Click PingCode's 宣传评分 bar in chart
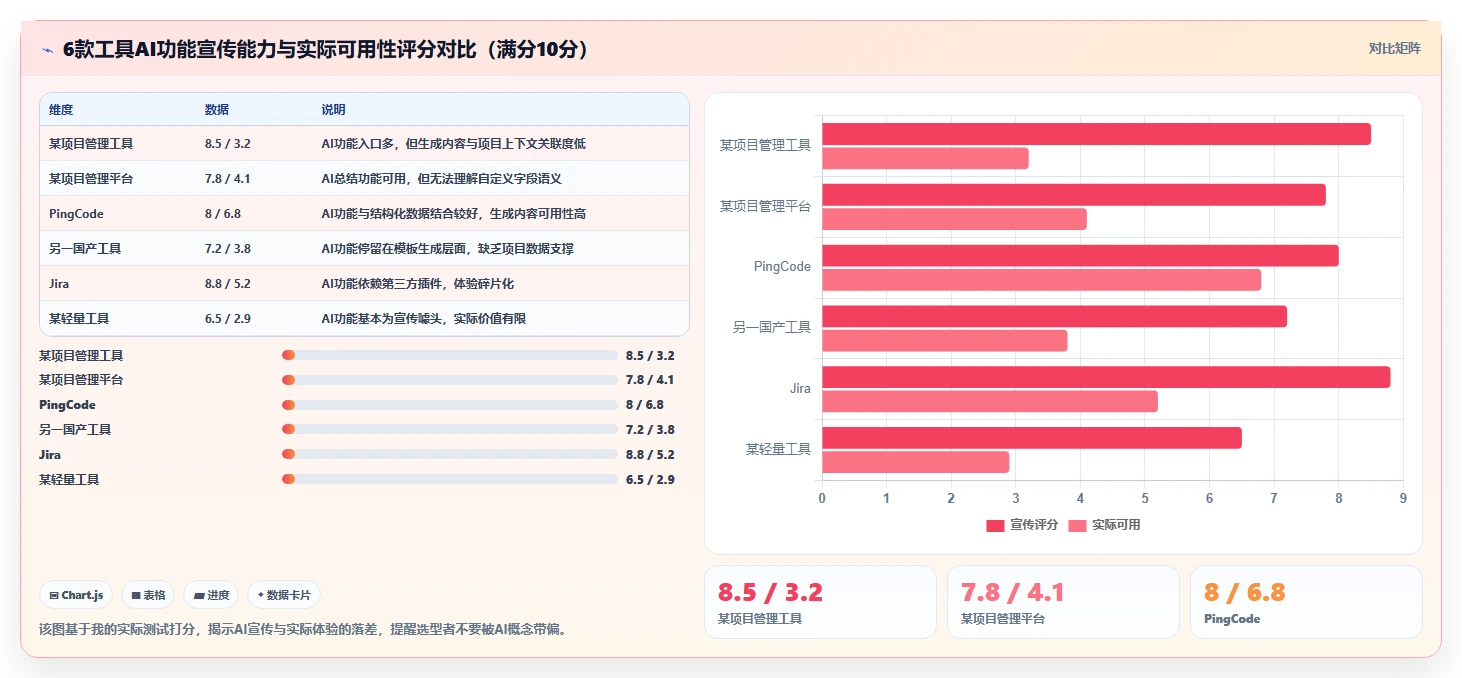1462x678 pixels. click(1080, 255)
